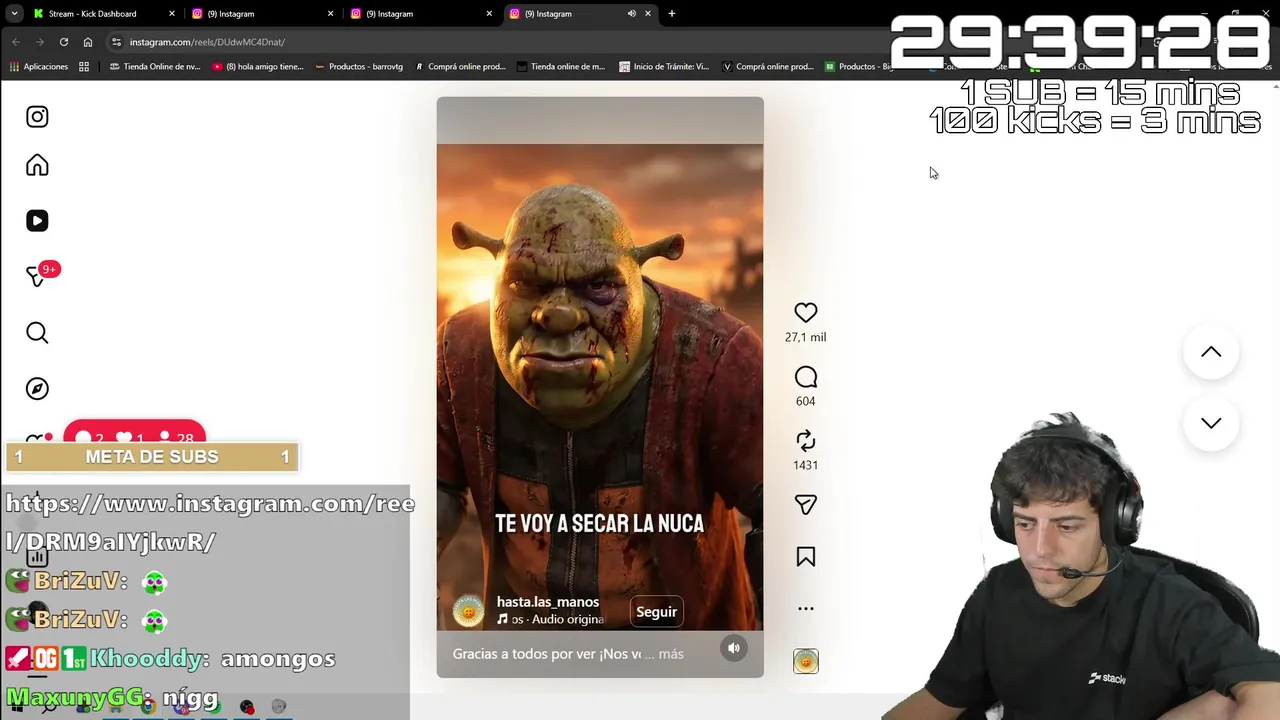Open the "(8) hola amigo tiene..." YouTube bookmark
The width and height of the screenshot is (1280, 720).
click(x=258, y=67)
